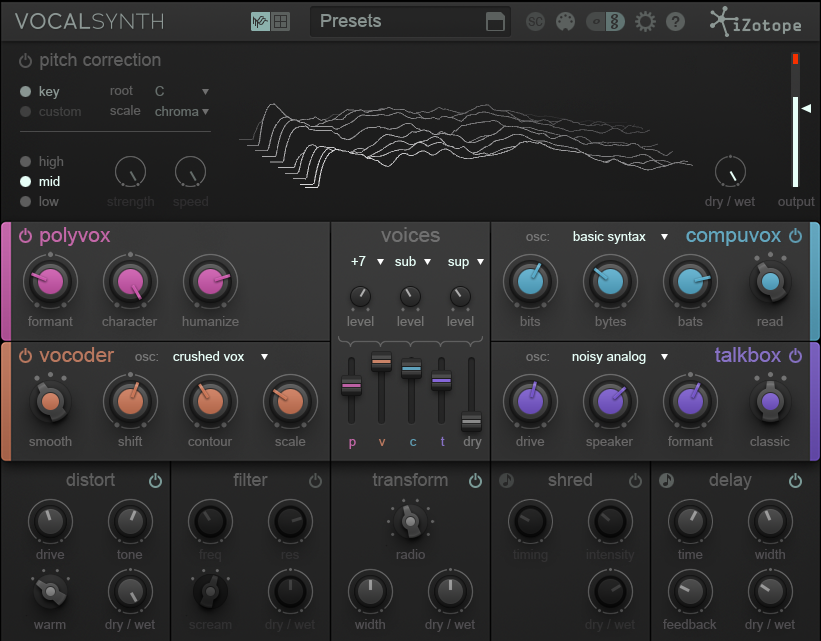Toggle talkbox module power
Viewport: 821px width, 641px height.
(x=795, y=356)
